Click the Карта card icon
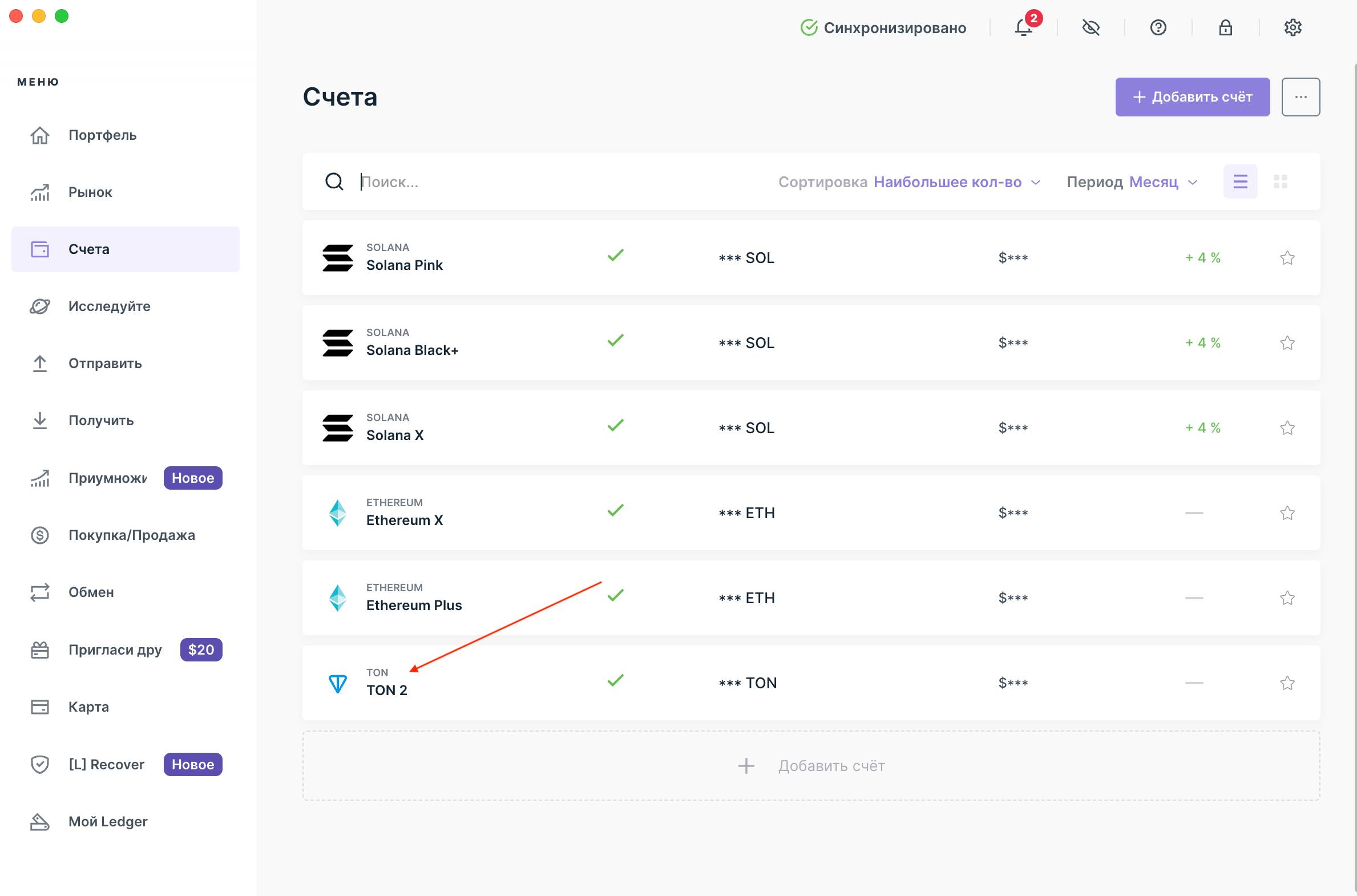This screenshot has width=1357, height=896. (40, 707)
